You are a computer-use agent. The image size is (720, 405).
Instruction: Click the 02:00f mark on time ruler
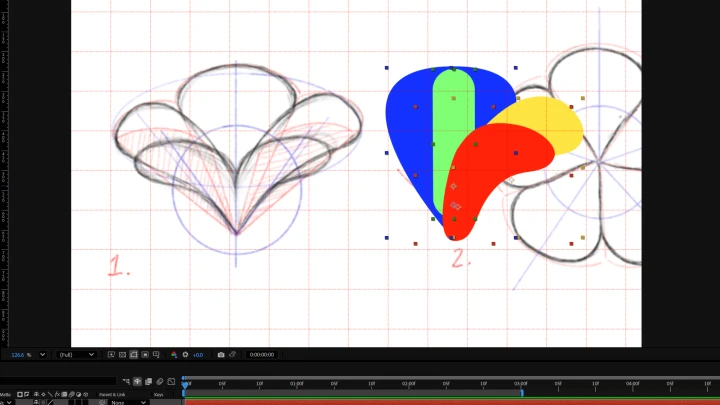coord(408,383)
